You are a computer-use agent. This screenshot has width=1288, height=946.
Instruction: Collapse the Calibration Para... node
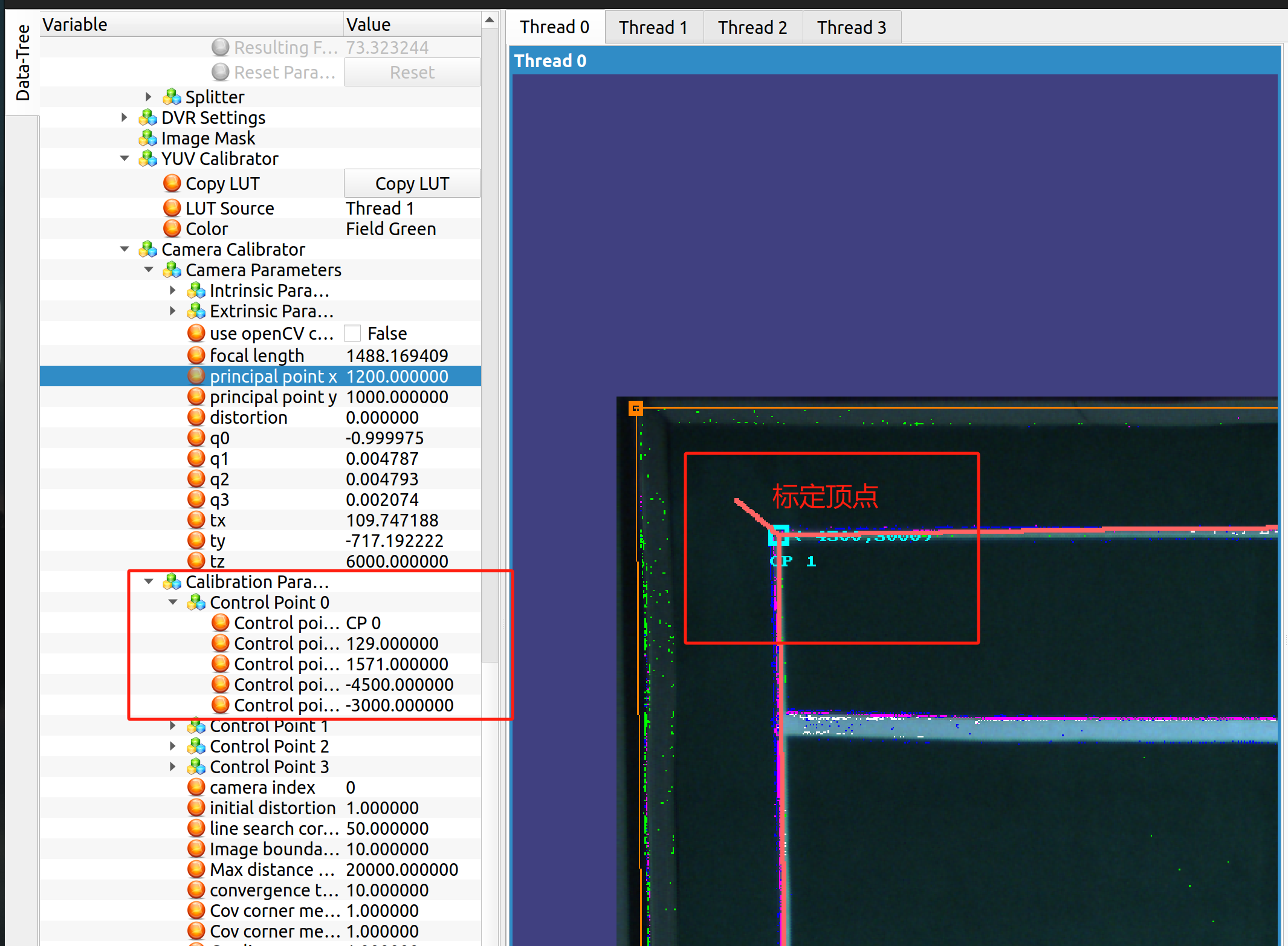pos(149,582)
